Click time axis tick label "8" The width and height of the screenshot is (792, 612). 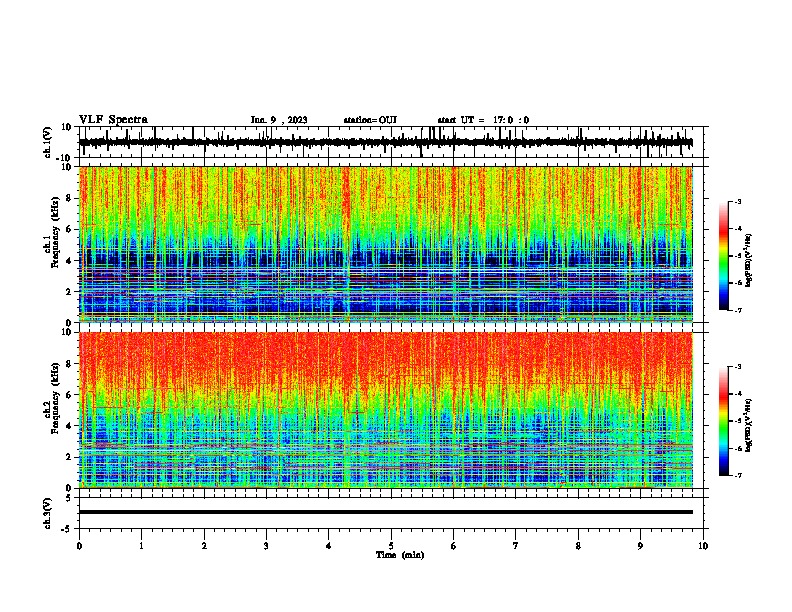[578, 546]
